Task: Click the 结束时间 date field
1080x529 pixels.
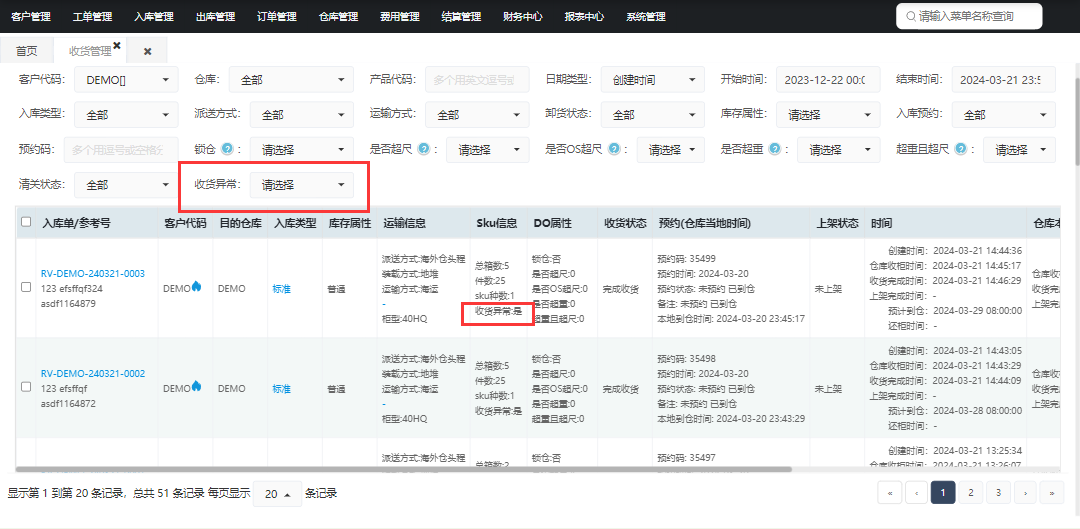Action: (x=1004, y=80)
